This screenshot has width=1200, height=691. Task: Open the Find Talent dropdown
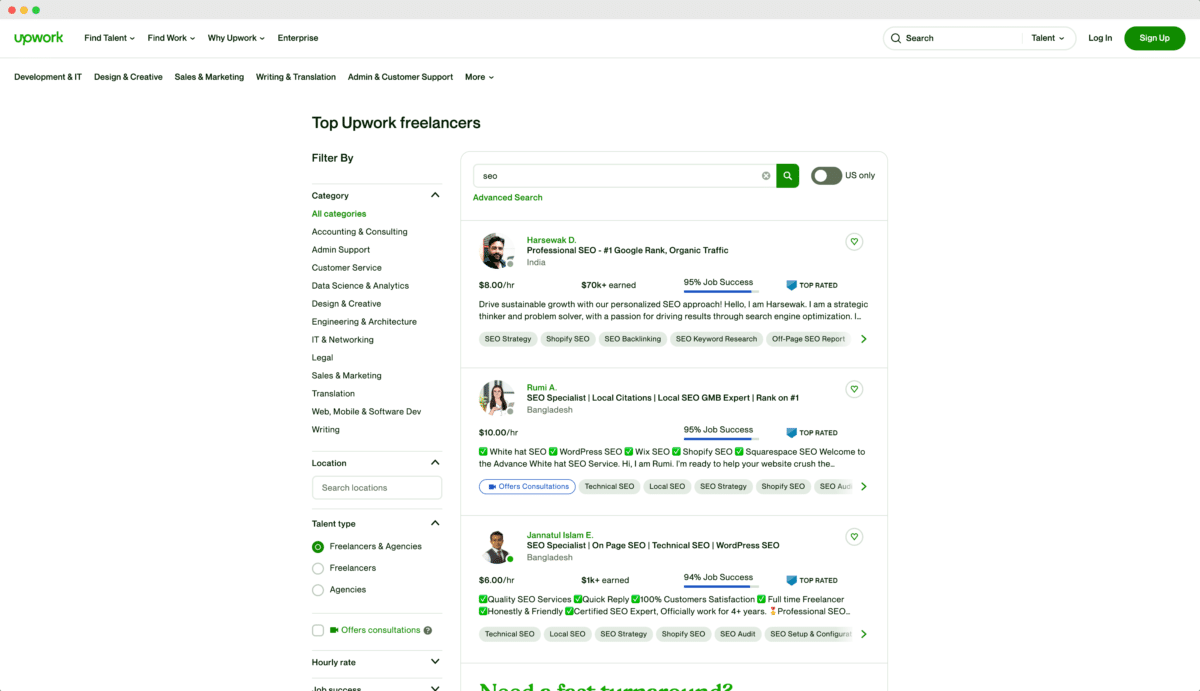109,38
